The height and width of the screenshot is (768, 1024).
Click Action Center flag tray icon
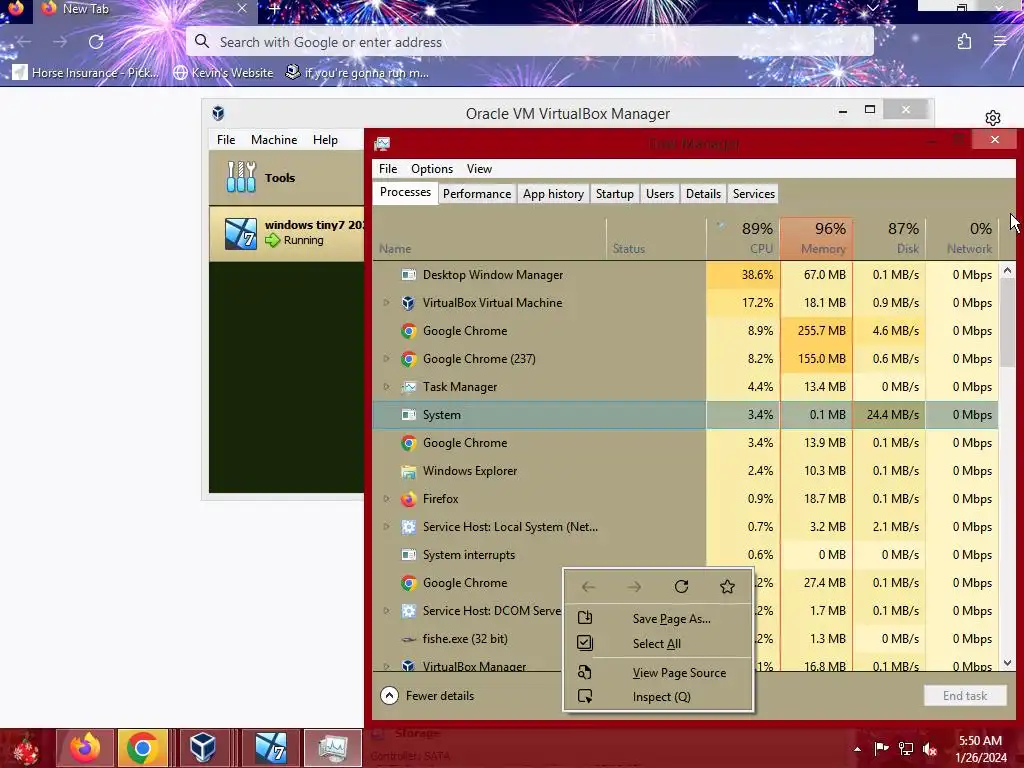coord(881,749)
